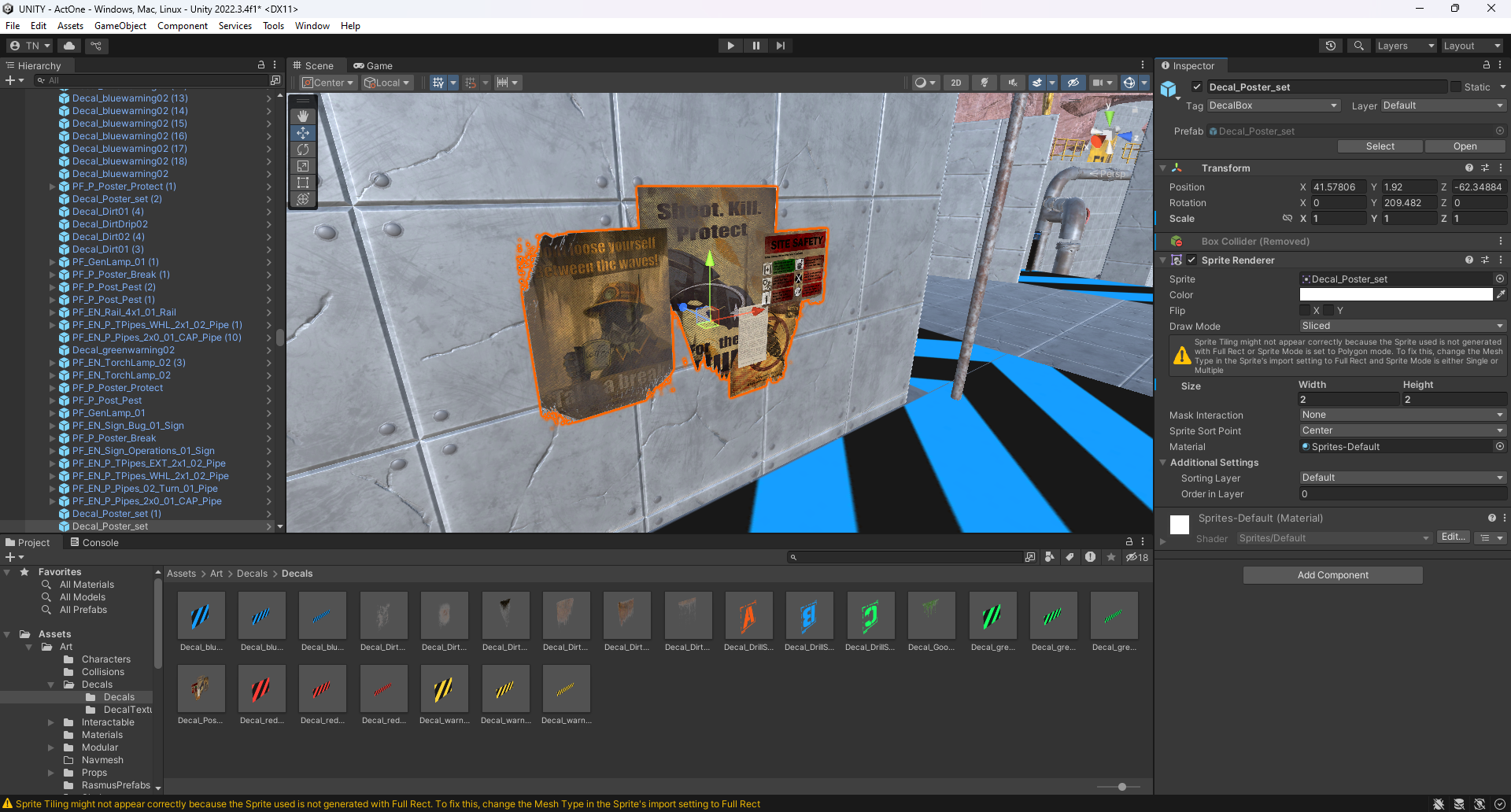Collapse Additional Settings section
The height and width of the screenshot is (812, 1511).
point(1163,463)
